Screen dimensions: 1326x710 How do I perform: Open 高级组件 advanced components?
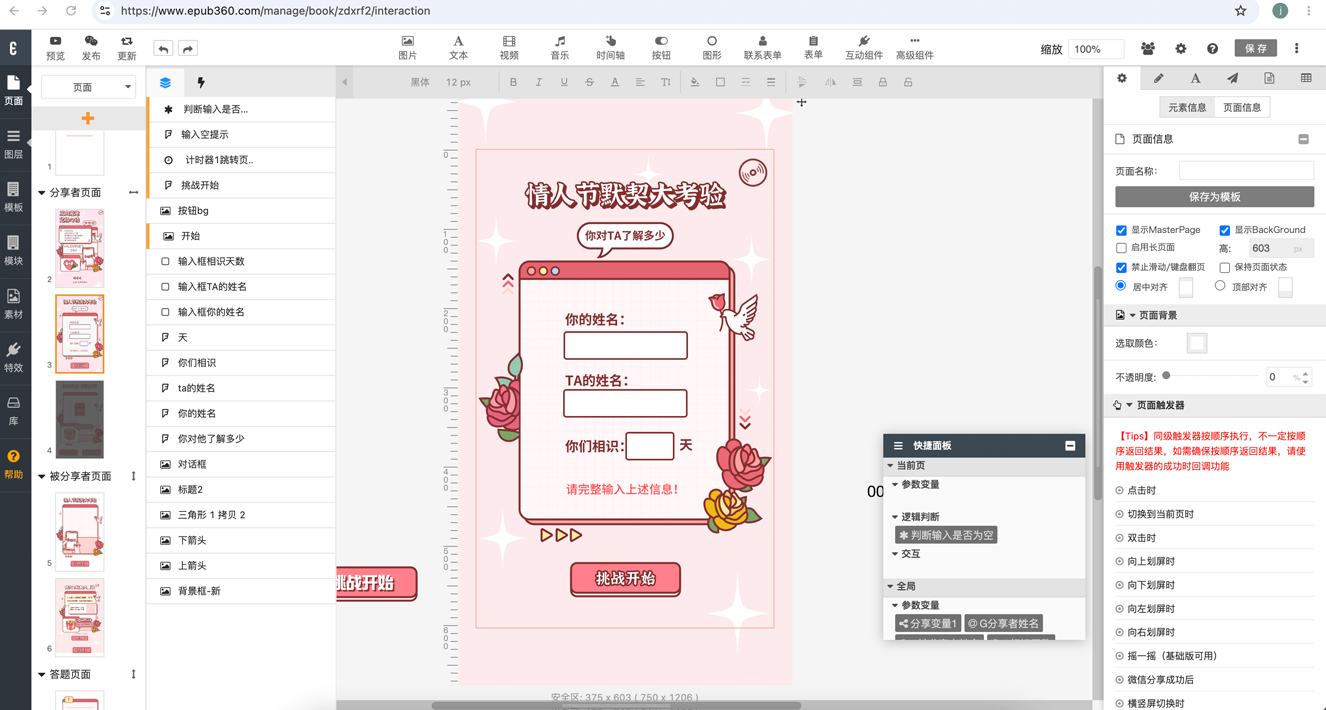click(x=914, y=47)
